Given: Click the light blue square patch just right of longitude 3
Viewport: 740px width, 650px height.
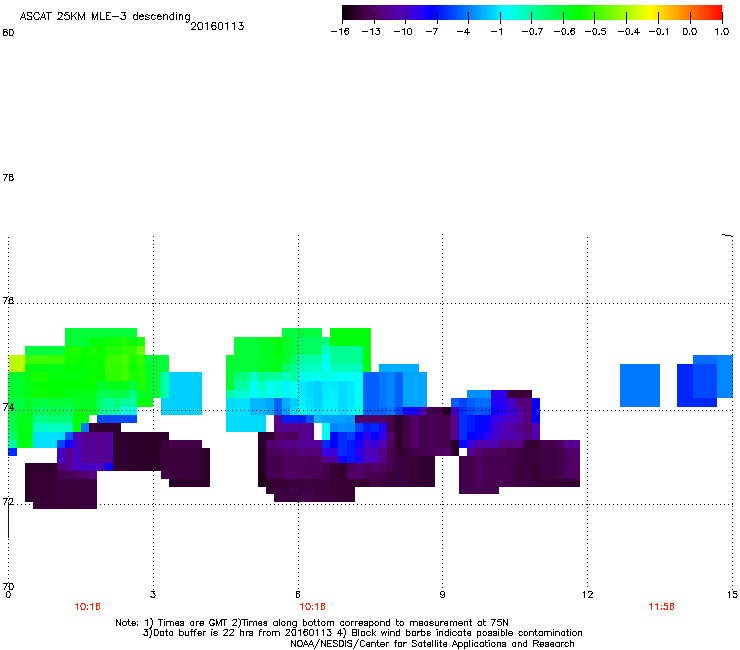Looking at the screenshot, I should coord(182,393).
